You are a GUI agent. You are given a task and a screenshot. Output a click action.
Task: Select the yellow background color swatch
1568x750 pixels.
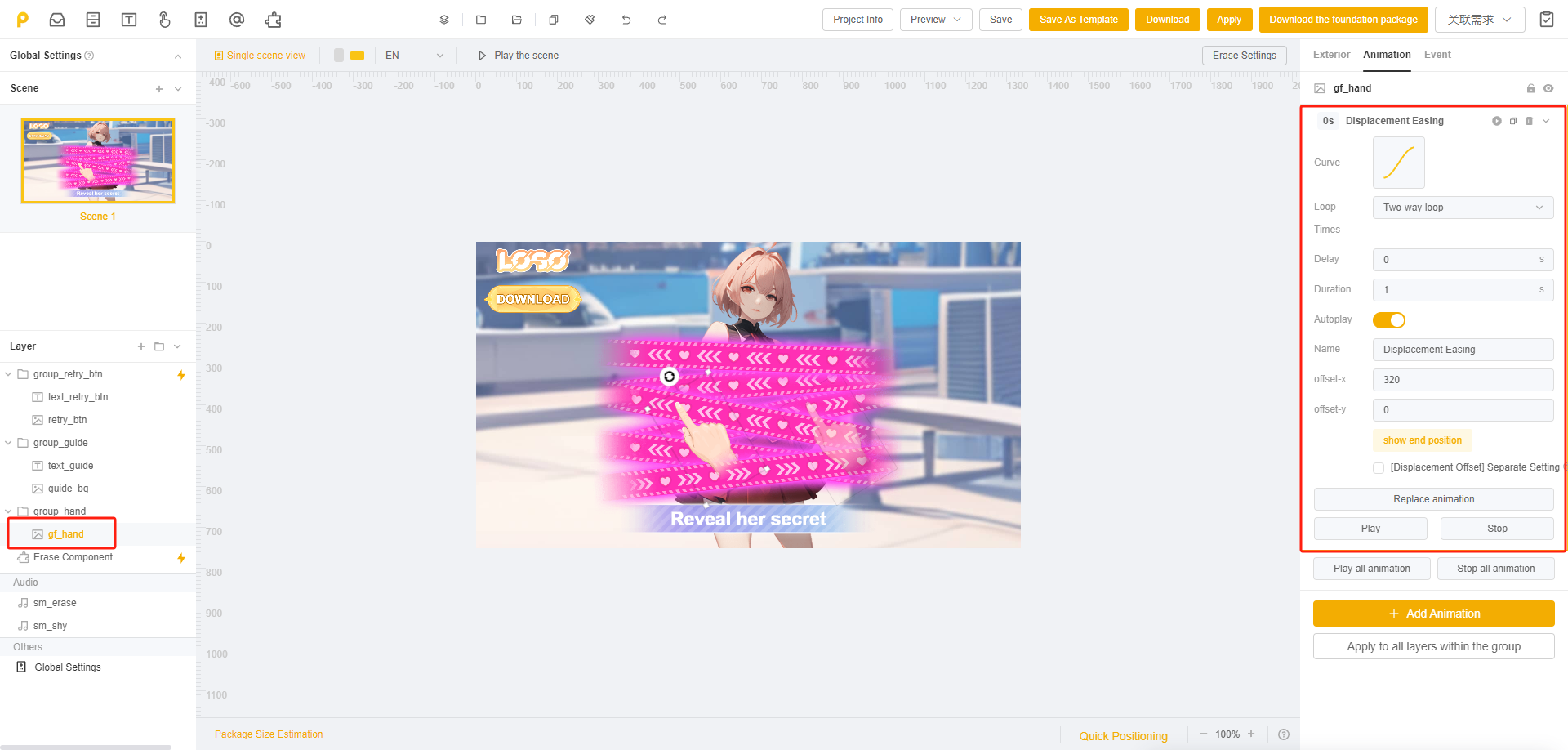[x=357, y=56]
